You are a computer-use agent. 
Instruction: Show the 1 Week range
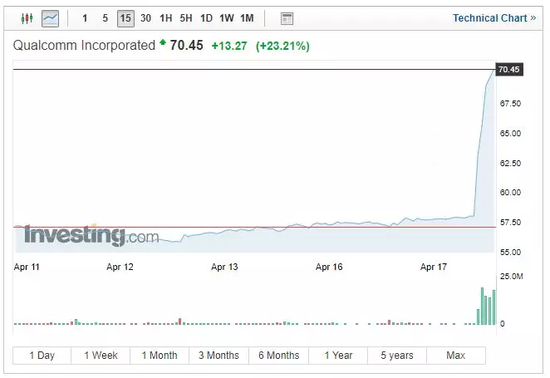(101, 356)
